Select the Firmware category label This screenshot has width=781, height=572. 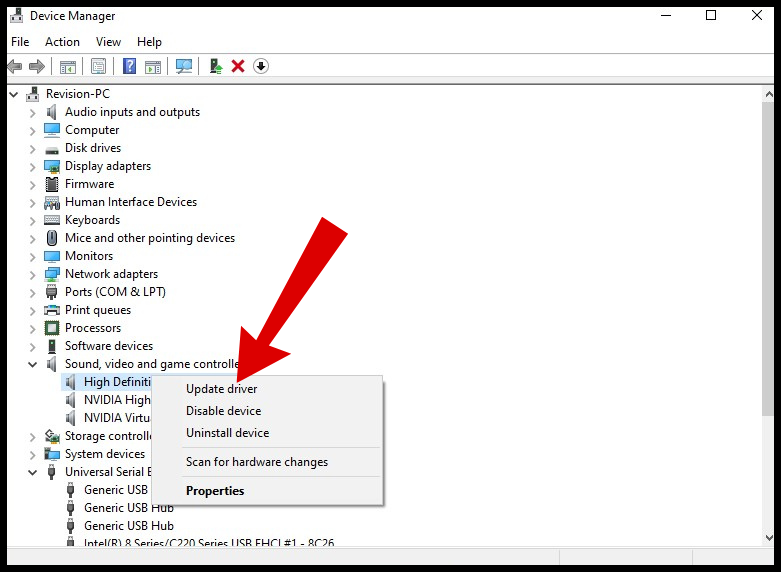click(x=90, y=184)
